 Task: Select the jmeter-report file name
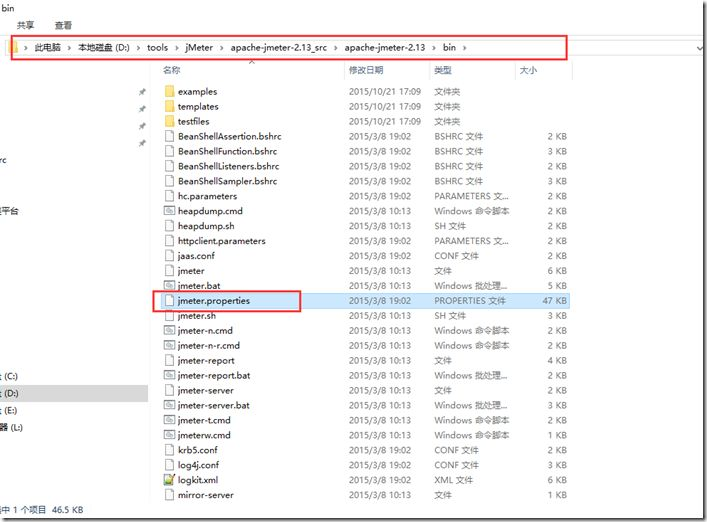coord(206,360)
